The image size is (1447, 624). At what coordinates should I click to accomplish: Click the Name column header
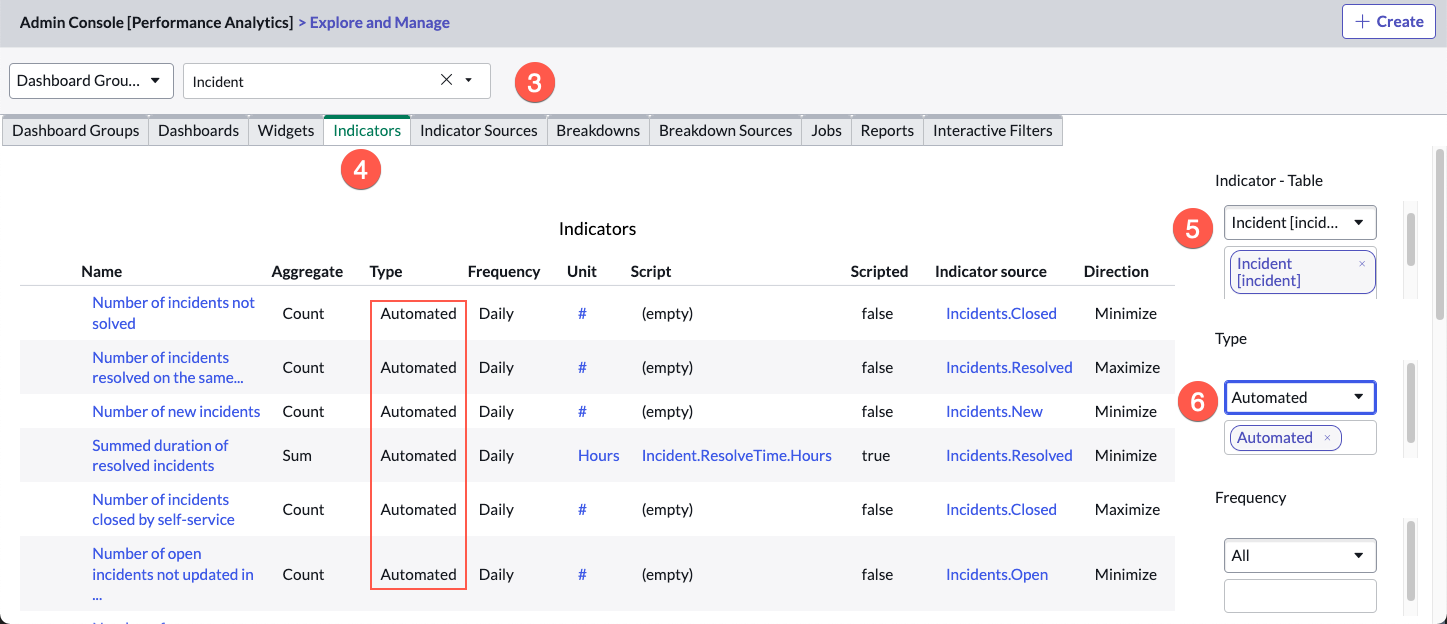pos(102,271)
